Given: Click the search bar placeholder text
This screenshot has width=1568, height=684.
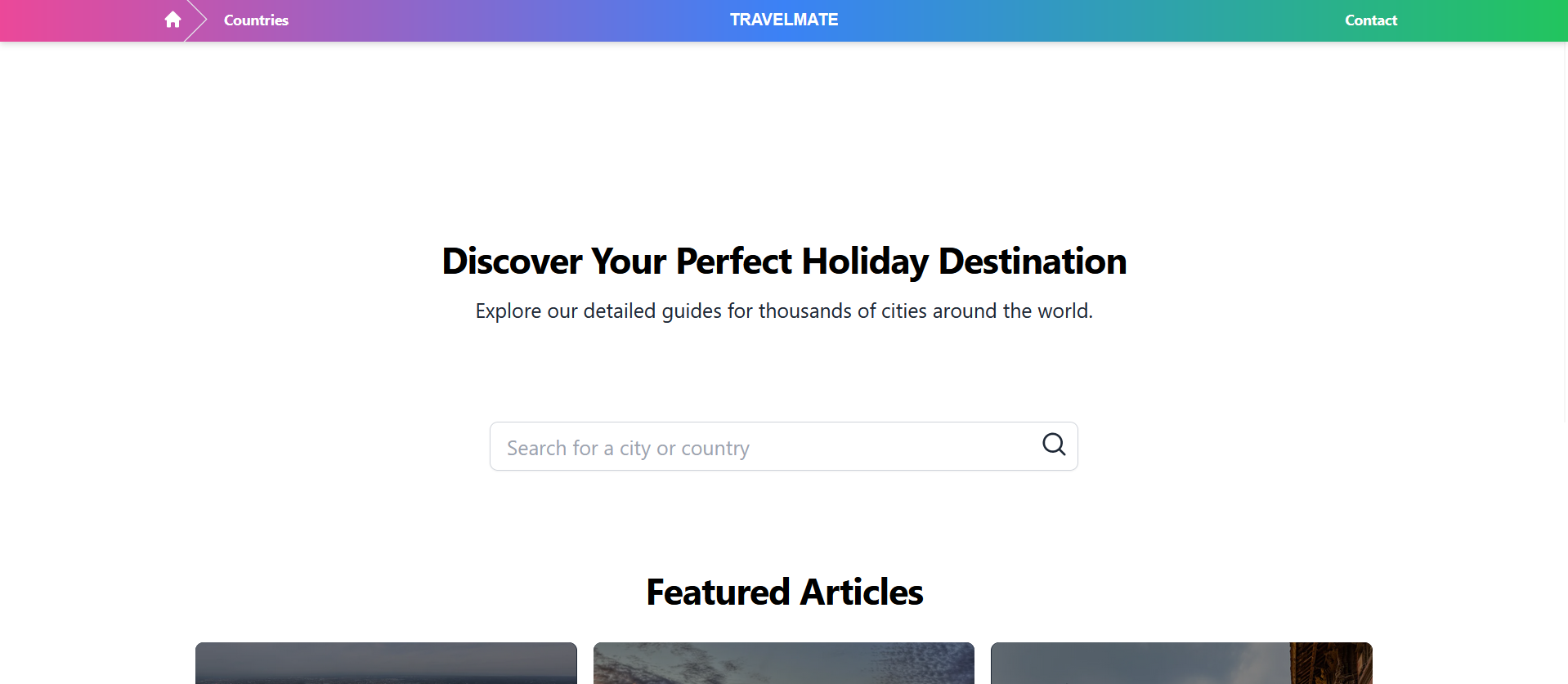Looking at the screenshot, I should [628, 447].
